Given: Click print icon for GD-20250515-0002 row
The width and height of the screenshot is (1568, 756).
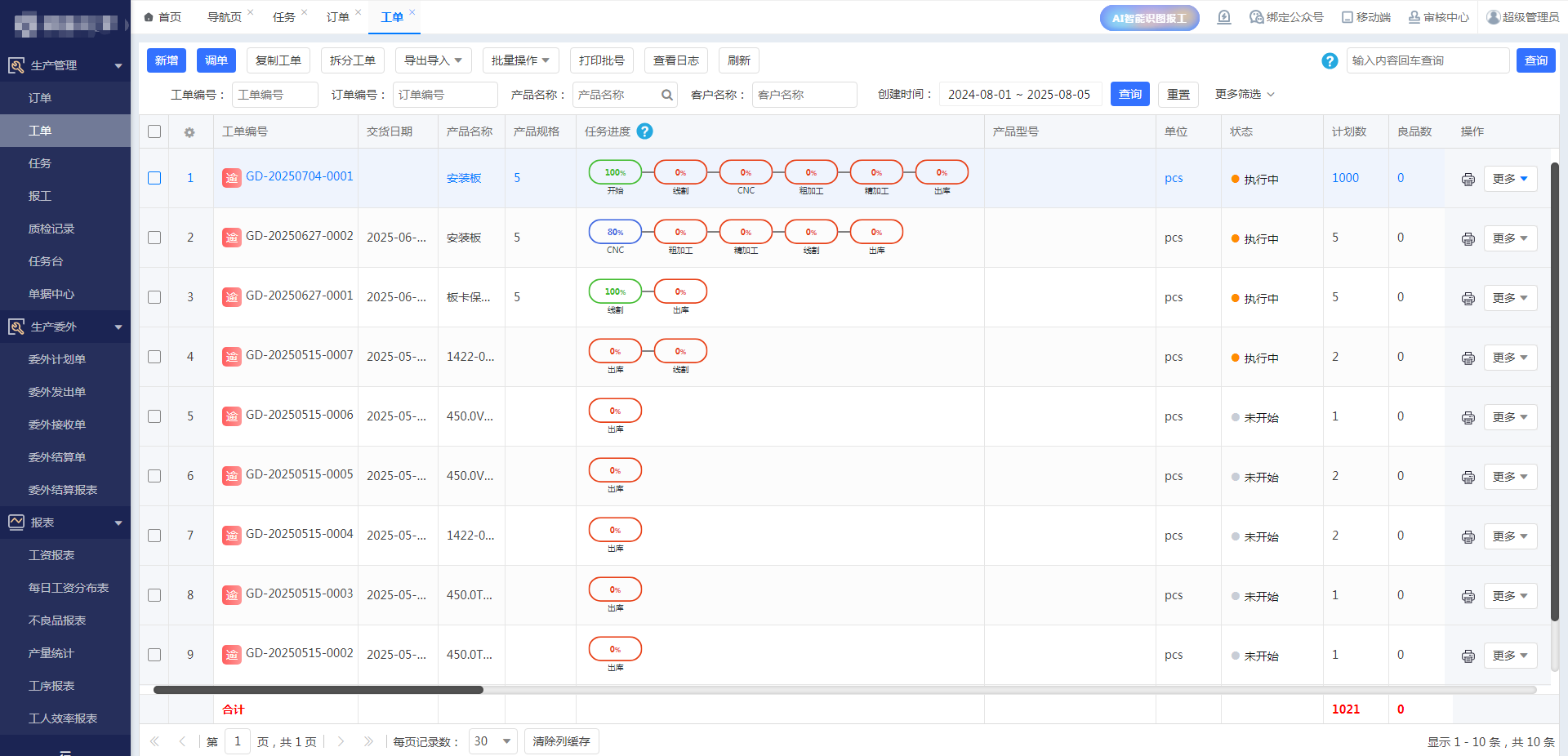Looking at the screenshot, I should [1468, 656].
